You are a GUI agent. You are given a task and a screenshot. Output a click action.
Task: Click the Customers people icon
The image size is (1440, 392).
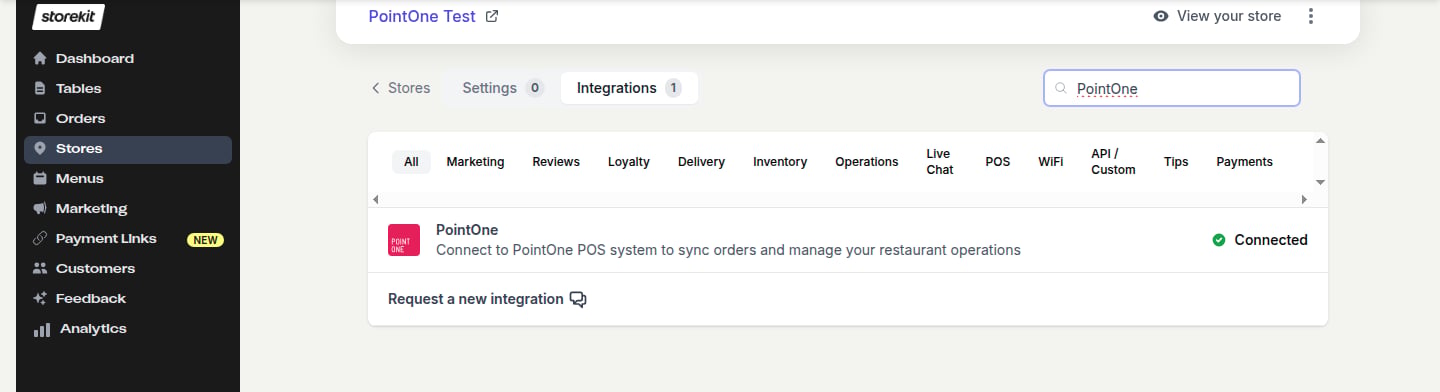pyautogui.click(x=40, y=268)
